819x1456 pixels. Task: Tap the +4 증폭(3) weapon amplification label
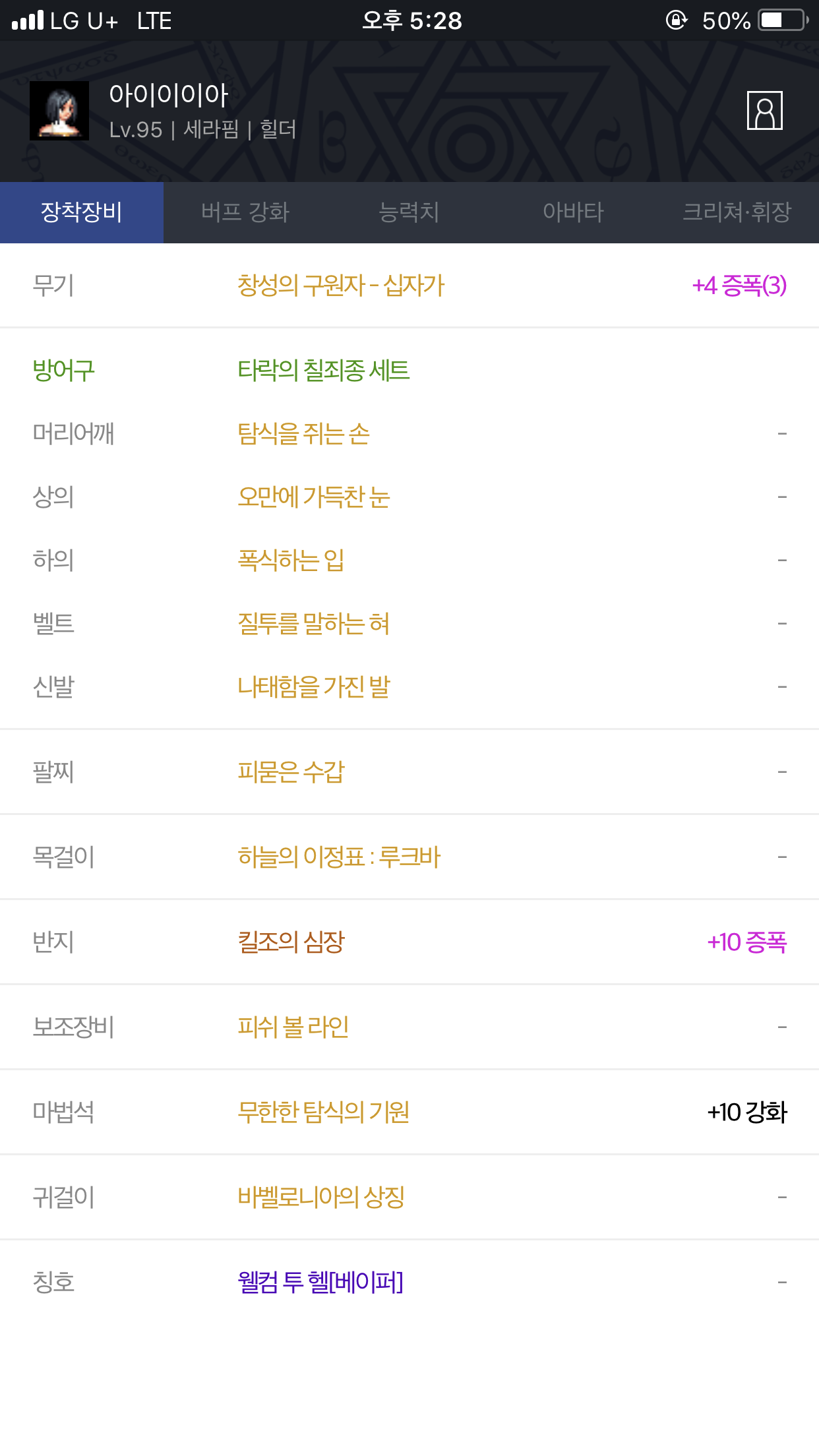point(739,286)
